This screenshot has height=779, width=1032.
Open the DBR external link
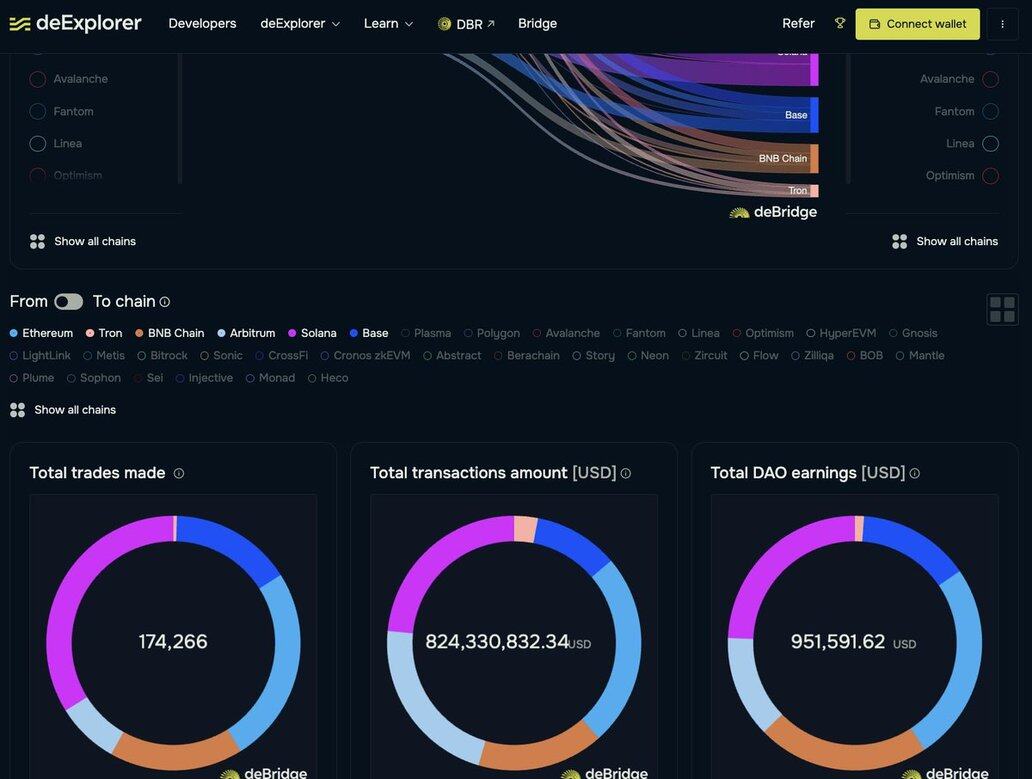tap(467, 24)
